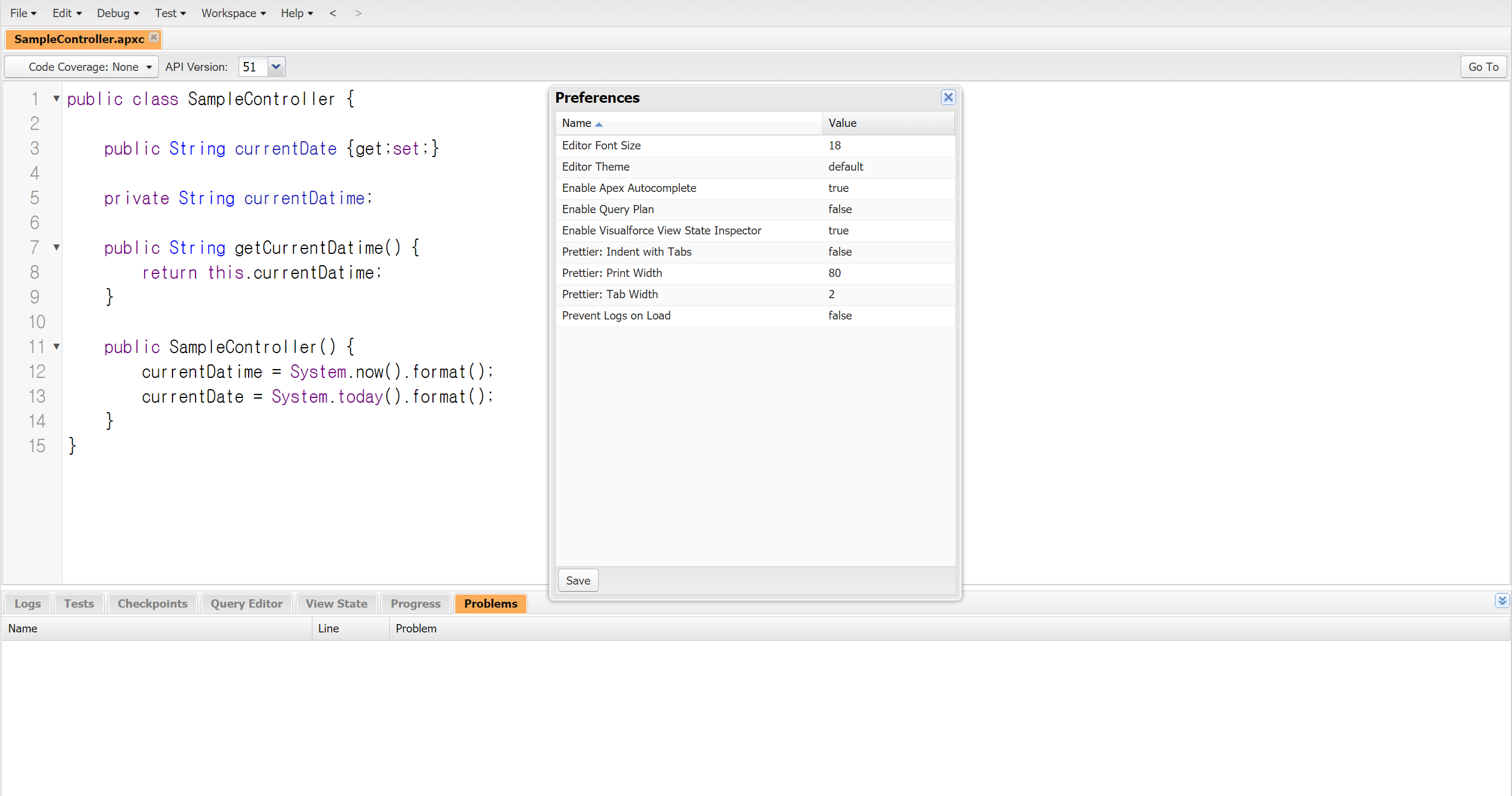This screenshot has height=796, width=1512.
Task: Toggle Enable Apex Autocomplete true value
Action: coord(838,188)
